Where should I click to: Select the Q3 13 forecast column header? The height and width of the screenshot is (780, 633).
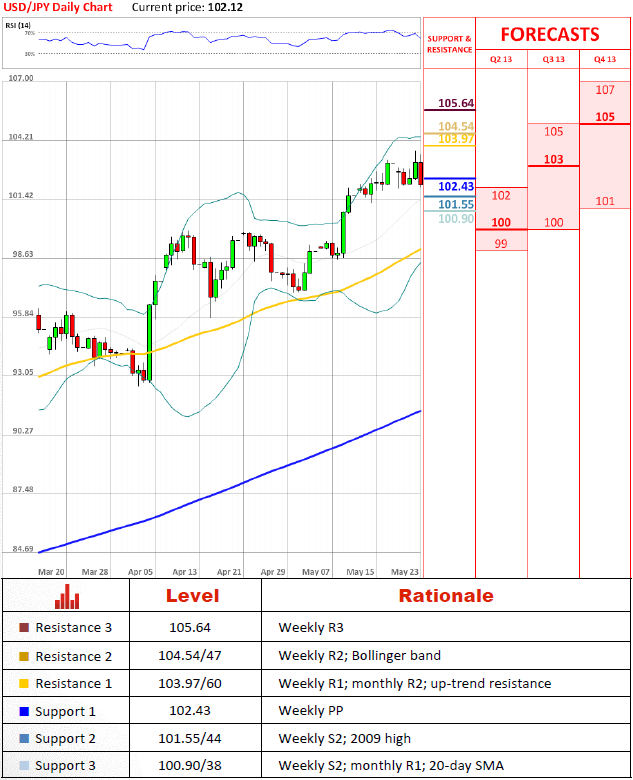(553, 59)
